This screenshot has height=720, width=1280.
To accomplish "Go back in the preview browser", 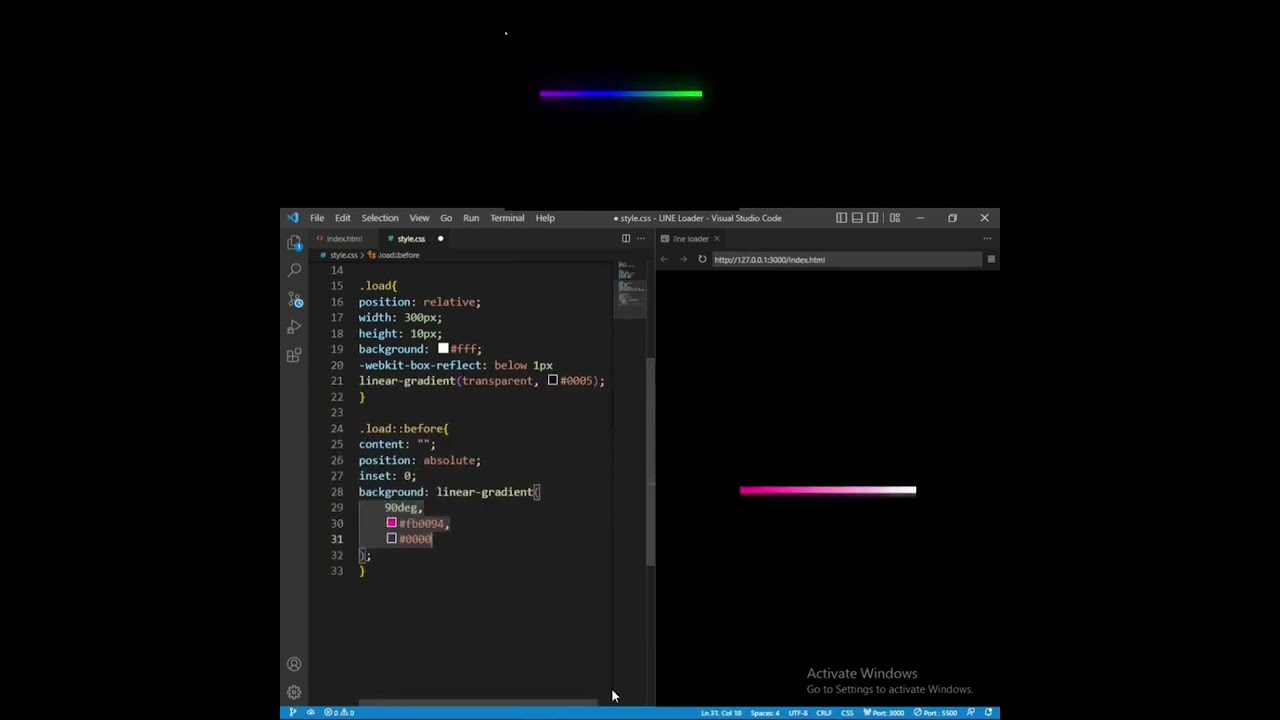I will pos(664,259).
